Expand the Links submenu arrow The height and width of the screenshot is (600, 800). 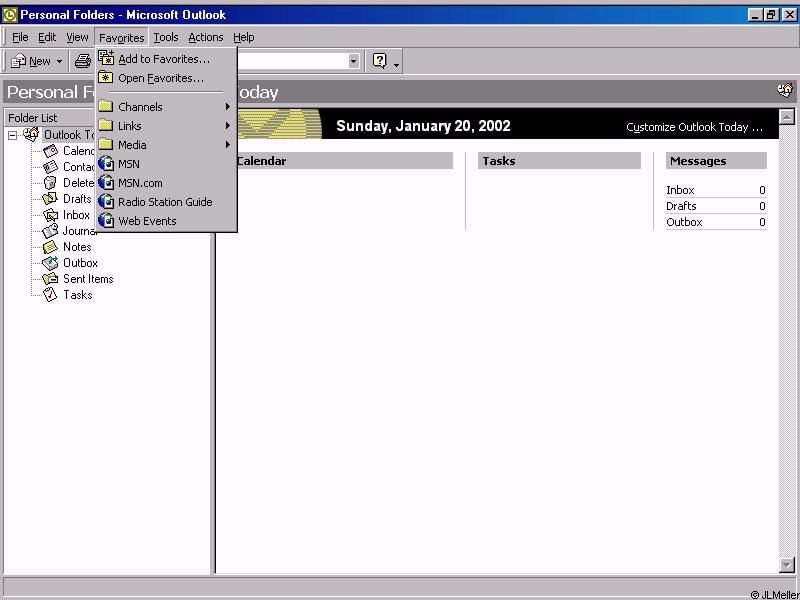tap(228, 126)
